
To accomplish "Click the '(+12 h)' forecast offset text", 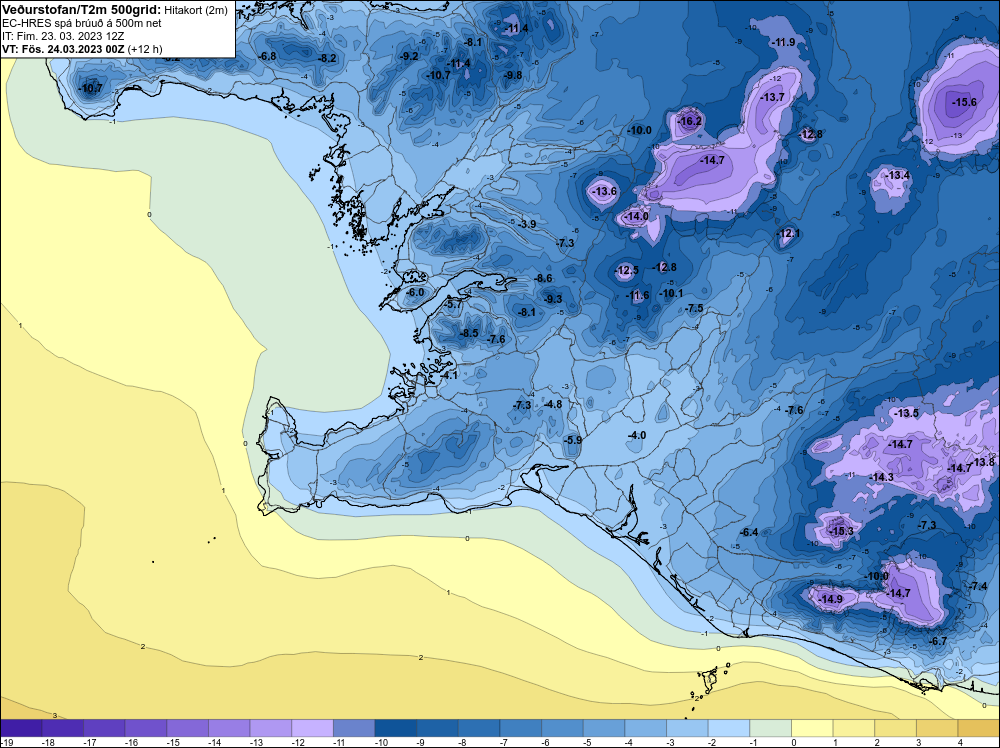I will click(145, 49).
